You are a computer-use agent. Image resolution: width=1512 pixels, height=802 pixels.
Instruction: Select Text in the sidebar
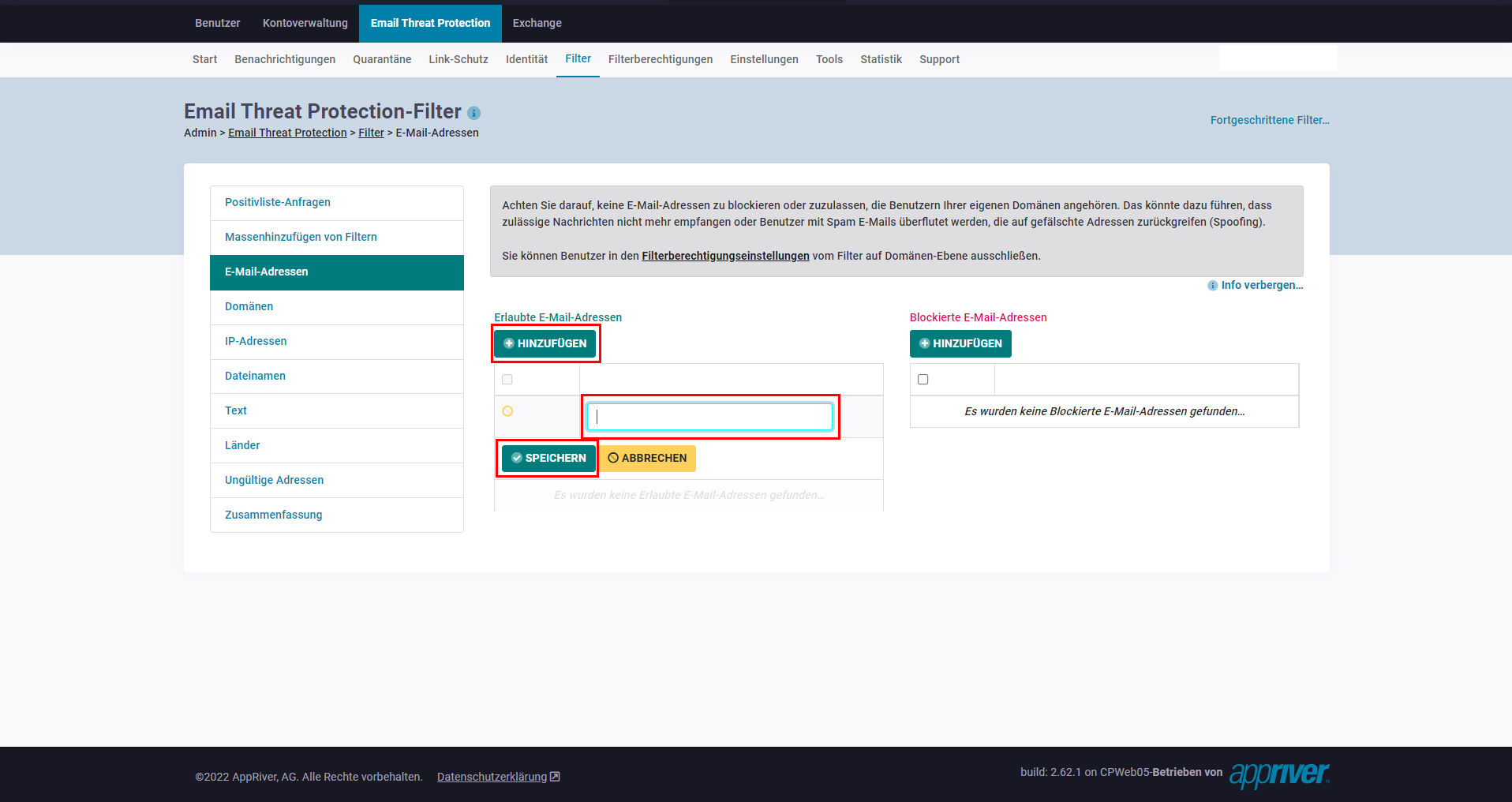pos(337,411)
